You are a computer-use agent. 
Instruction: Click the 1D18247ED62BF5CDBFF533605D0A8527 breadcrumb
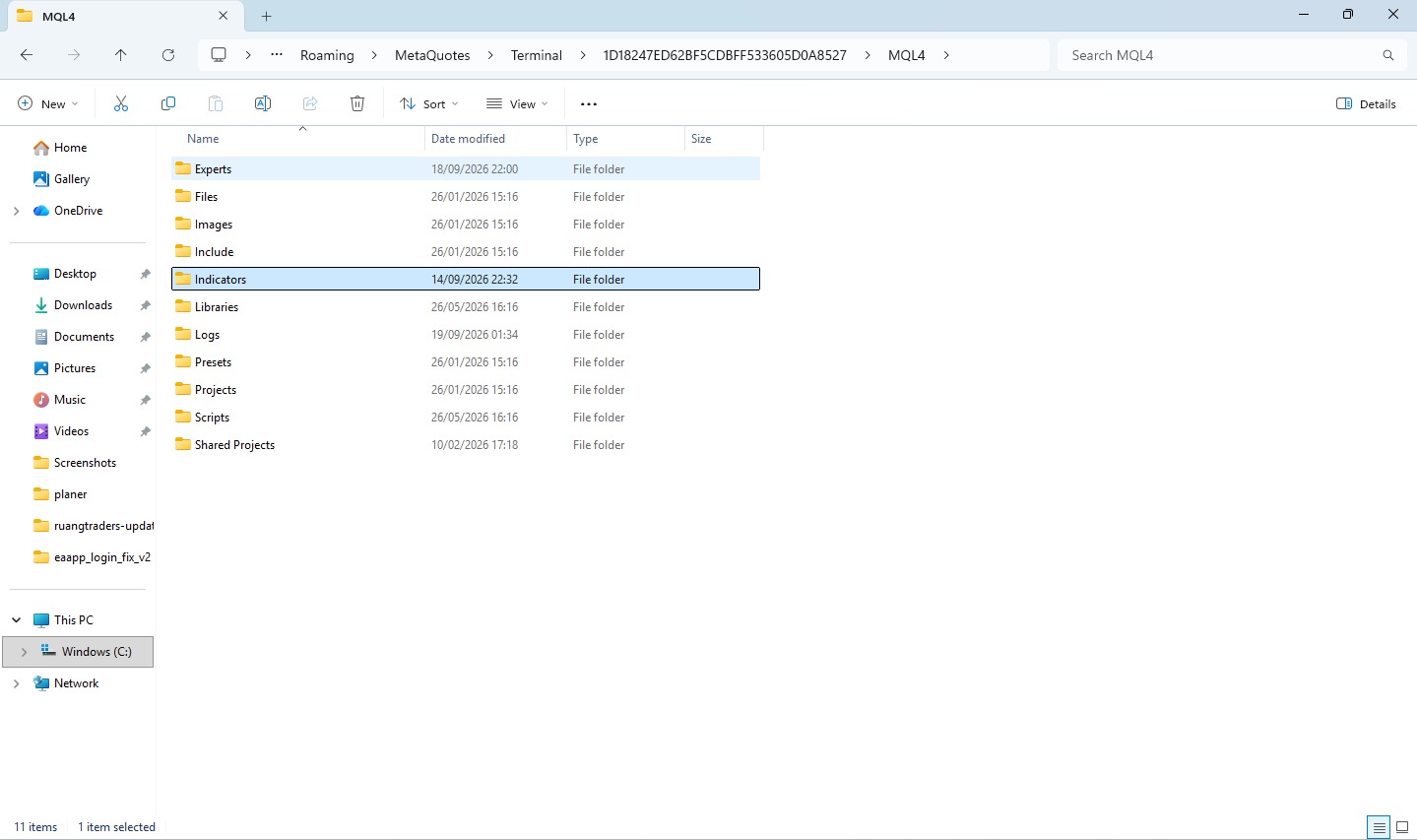point(725,55)
